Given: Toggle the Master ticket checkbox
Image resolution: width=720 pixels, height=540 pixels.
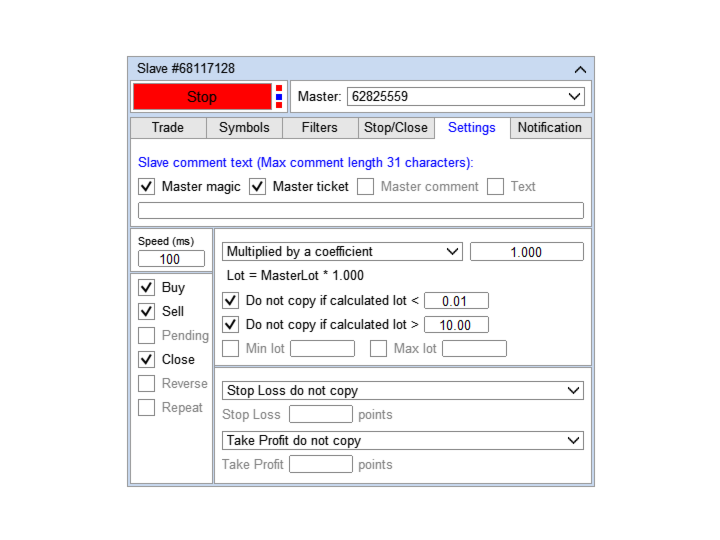Looking at the screenshot, I should [258, 186].
